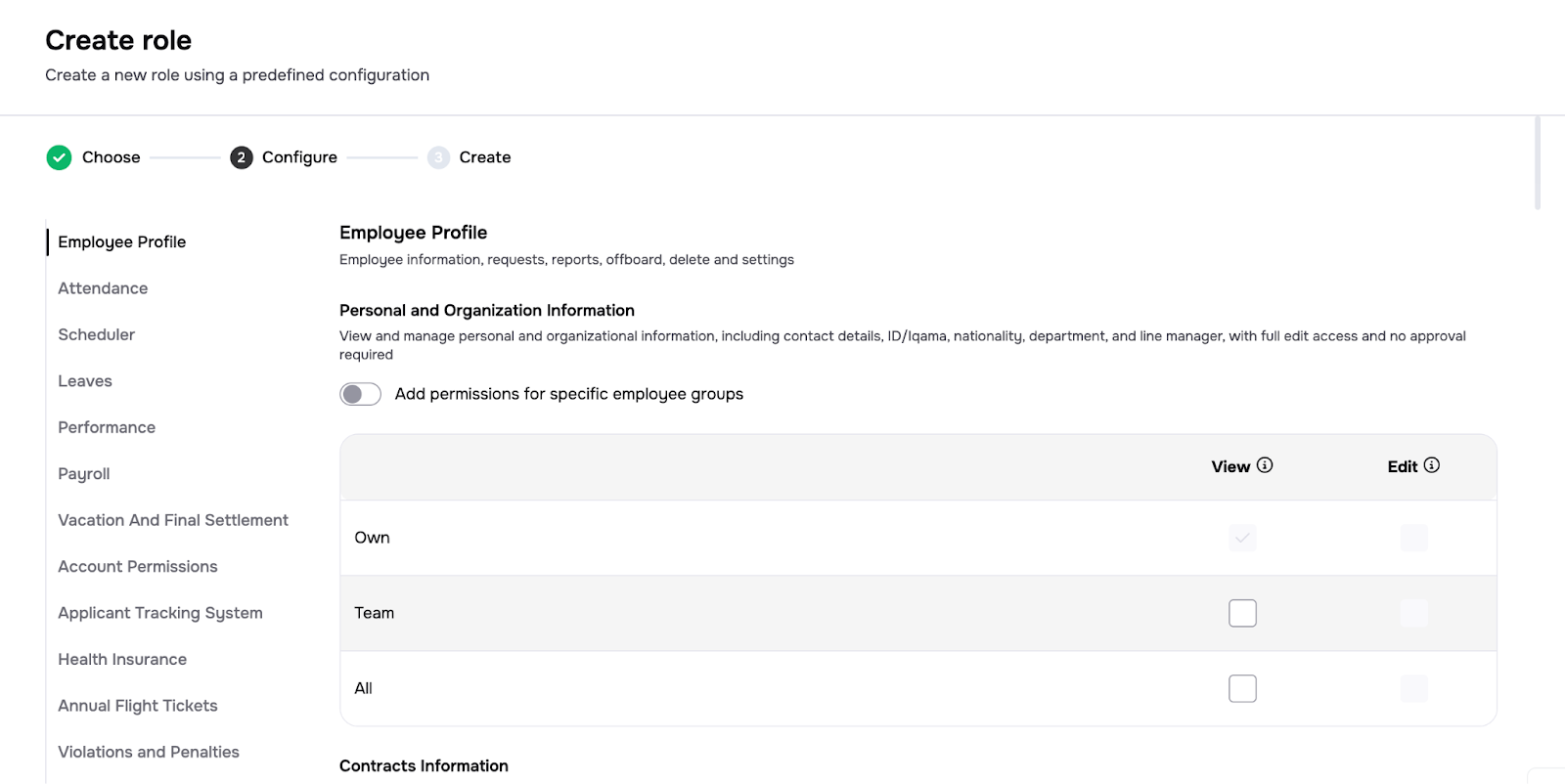Image resolution: width=1565 pixels, height=784 pixels.
Task: Enable Add permissions for specific employee groups
Action: tap(360, 394)
